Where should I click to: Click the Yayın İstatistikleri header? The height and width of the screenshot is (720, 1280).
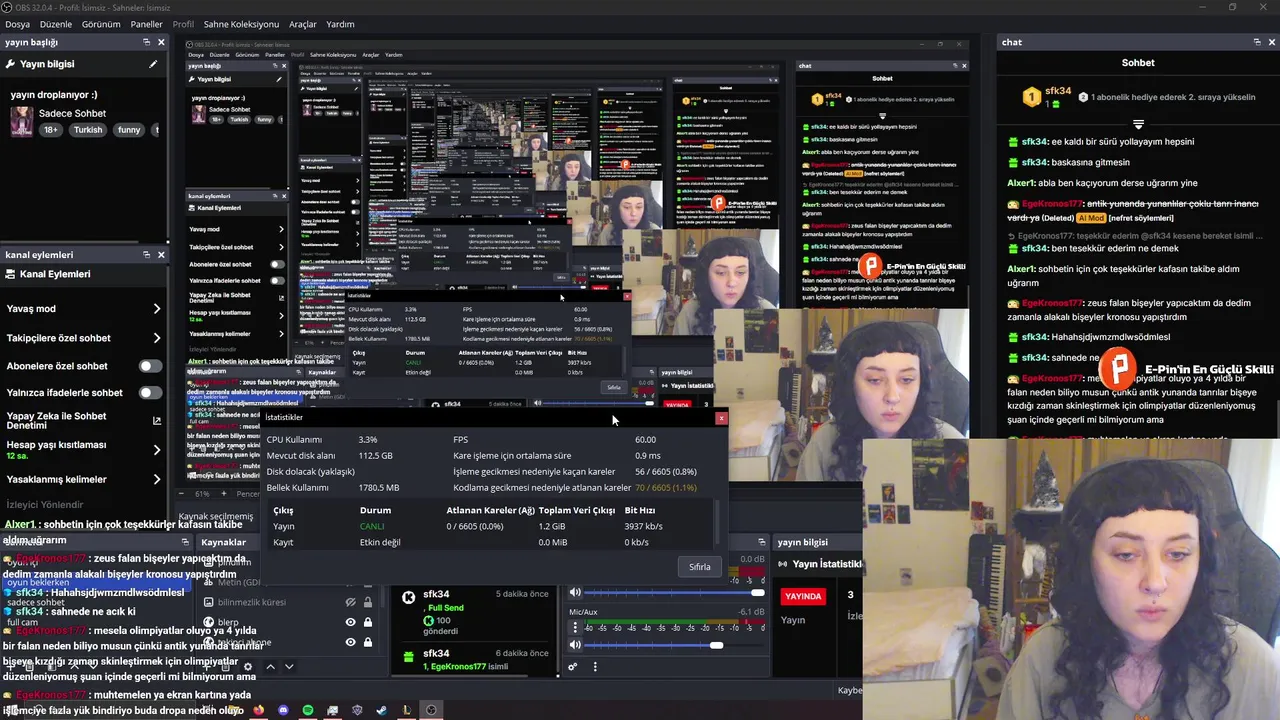[x=820, y=564]
